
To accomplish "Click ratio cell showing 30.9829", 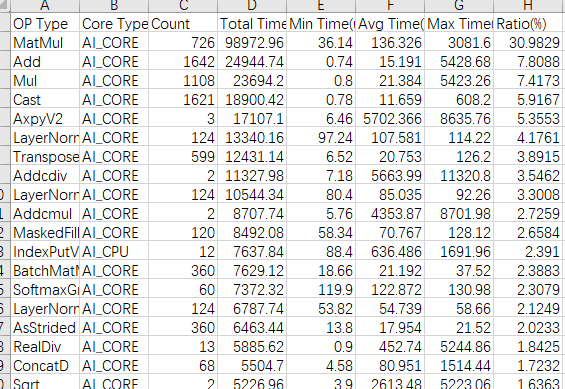I will (528, 43).
